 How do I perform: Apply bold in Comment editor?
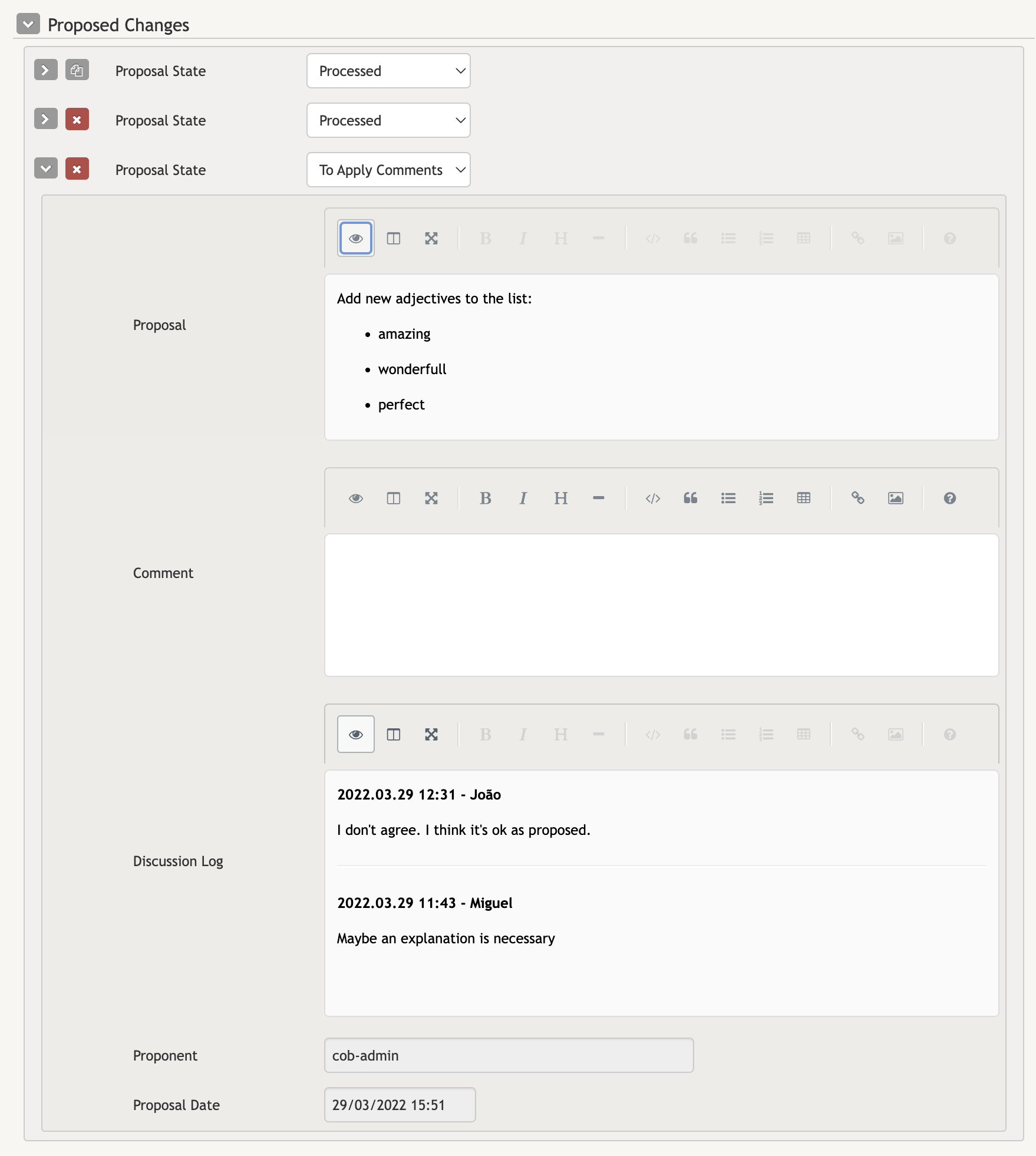[486, 498]
